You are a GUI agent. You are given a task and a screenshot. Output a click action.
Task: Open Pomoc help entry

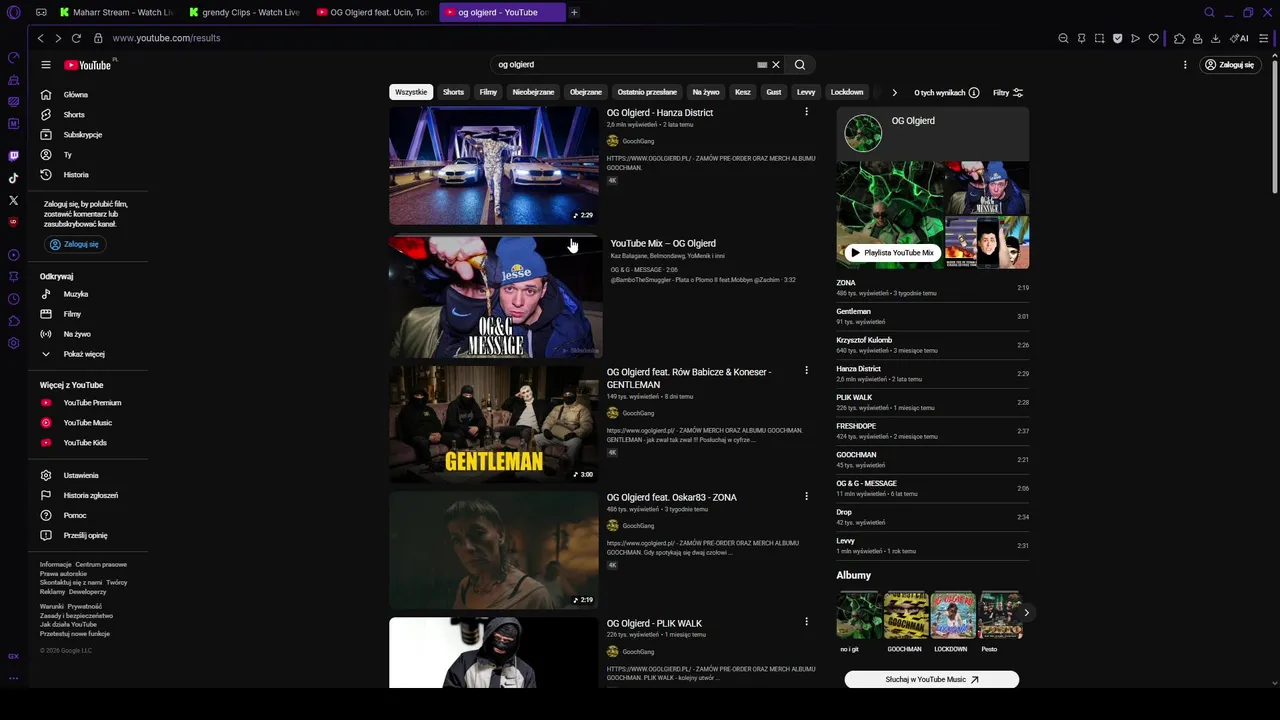[x=88, y=516]
